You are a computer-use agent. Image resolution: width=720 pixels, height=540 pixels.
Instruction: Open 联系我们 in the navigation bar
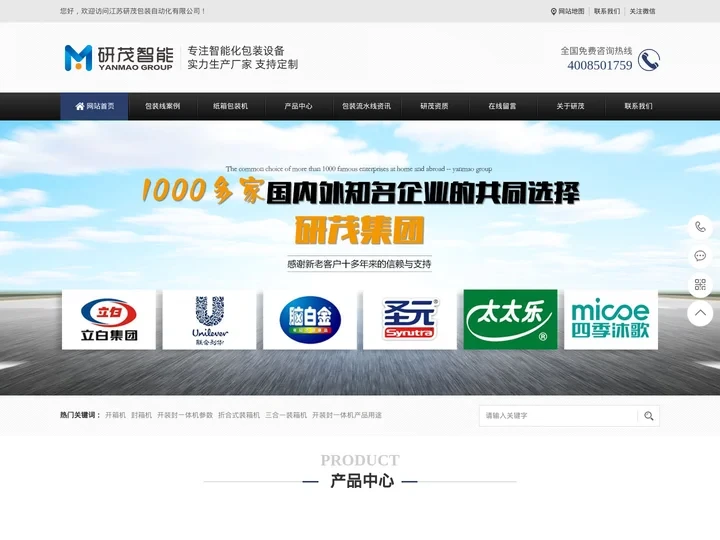638,106
